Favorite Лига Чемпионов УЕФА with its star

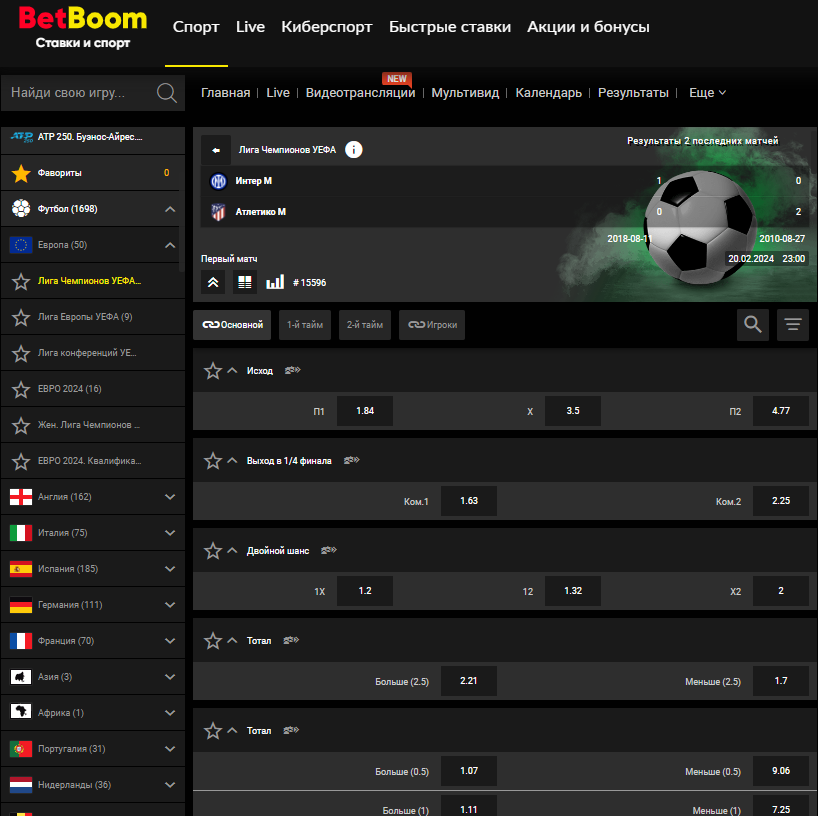click(x=21, y=282)
